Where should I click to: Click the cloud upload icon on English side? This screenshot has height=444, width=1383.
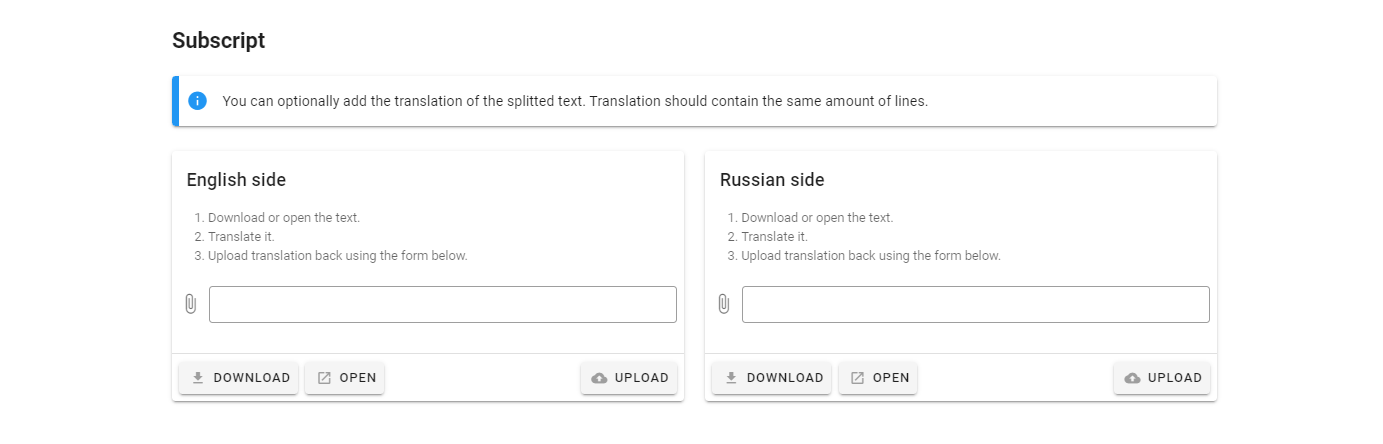point(600,378)
